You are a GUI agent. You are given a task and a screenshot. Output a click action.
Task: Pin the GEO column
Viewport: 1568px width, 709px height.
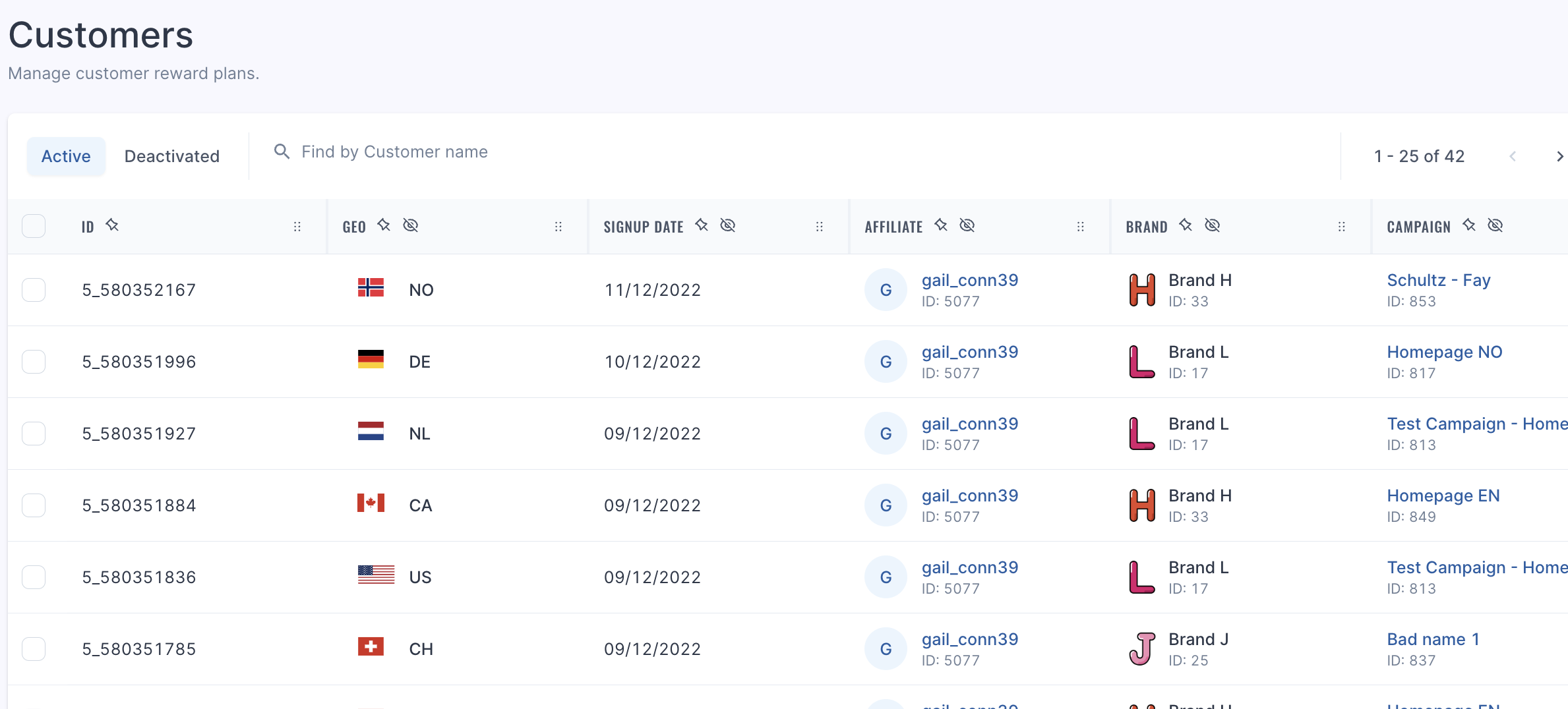(384, 225)
